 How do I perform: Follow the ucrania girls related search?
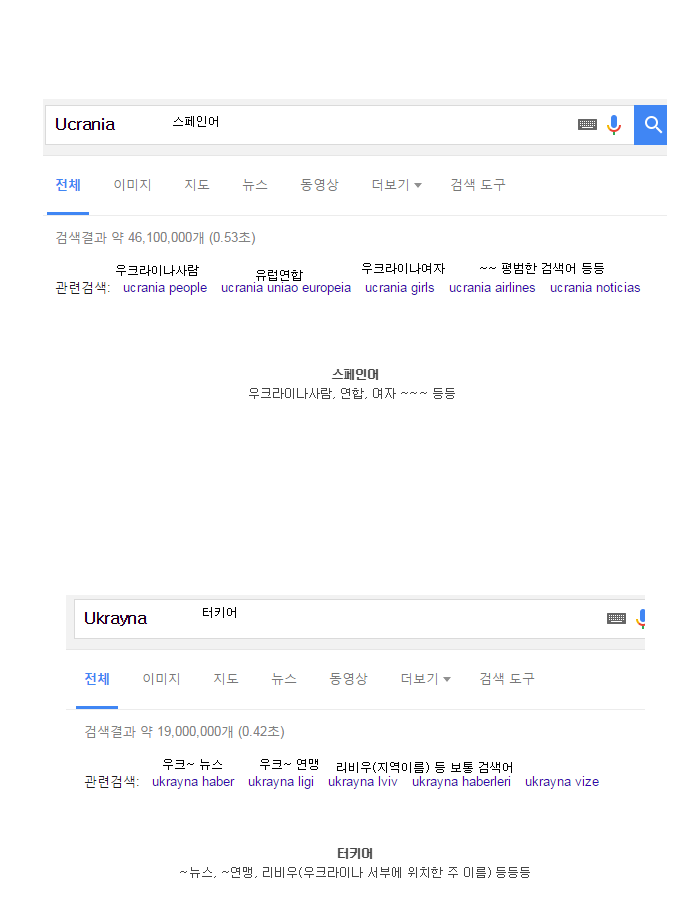coord(399,288)
